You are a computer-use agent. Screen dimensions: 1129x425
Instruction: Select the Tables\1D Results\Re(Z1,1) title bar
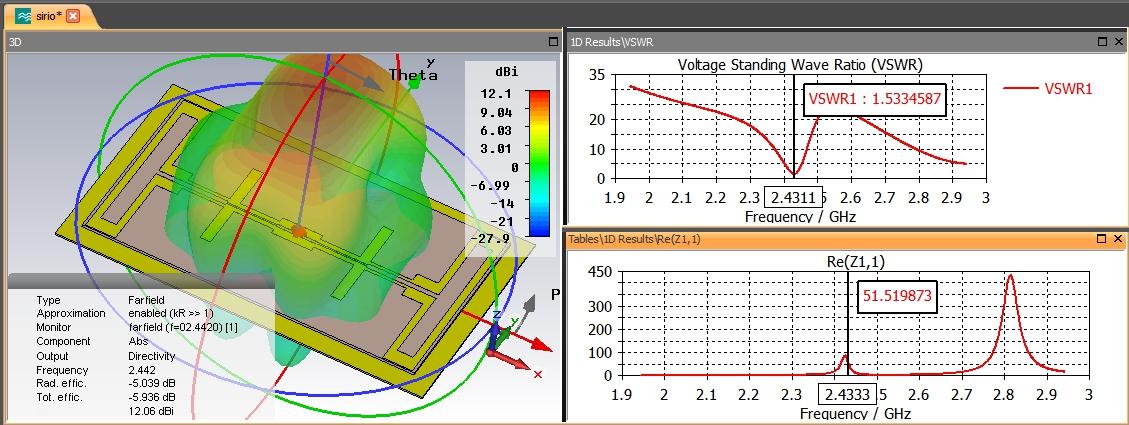[847, 238]
